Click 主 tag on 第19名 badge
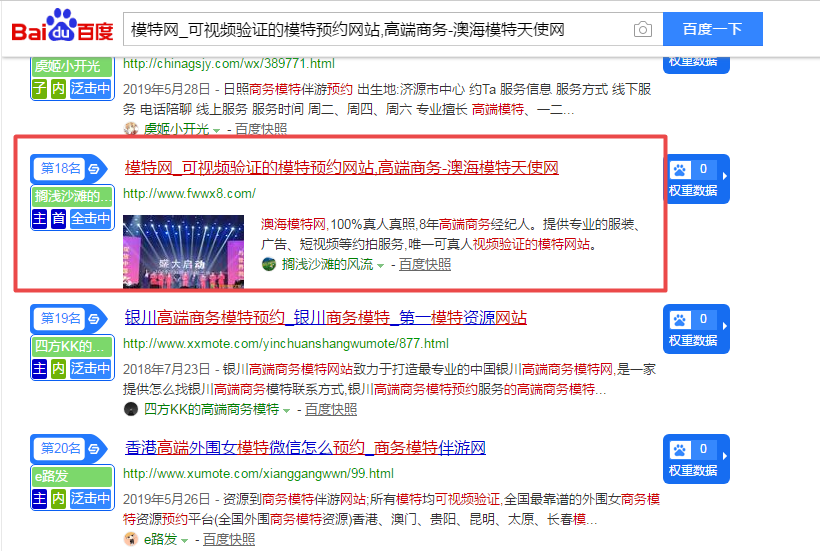 pos(40,369)
